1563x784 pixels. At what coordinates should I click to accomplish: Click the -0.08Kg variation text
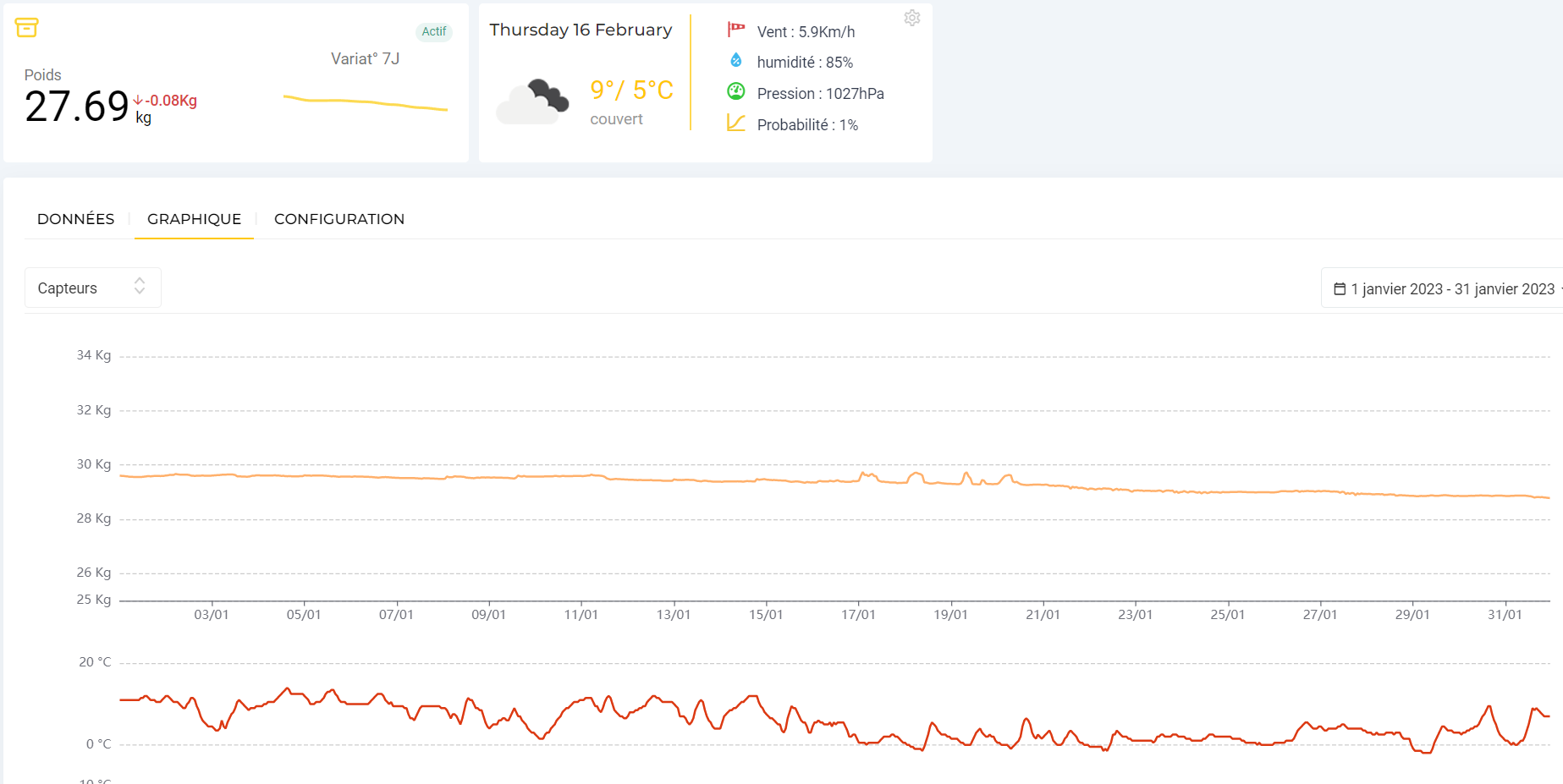[x=170, y=101]
